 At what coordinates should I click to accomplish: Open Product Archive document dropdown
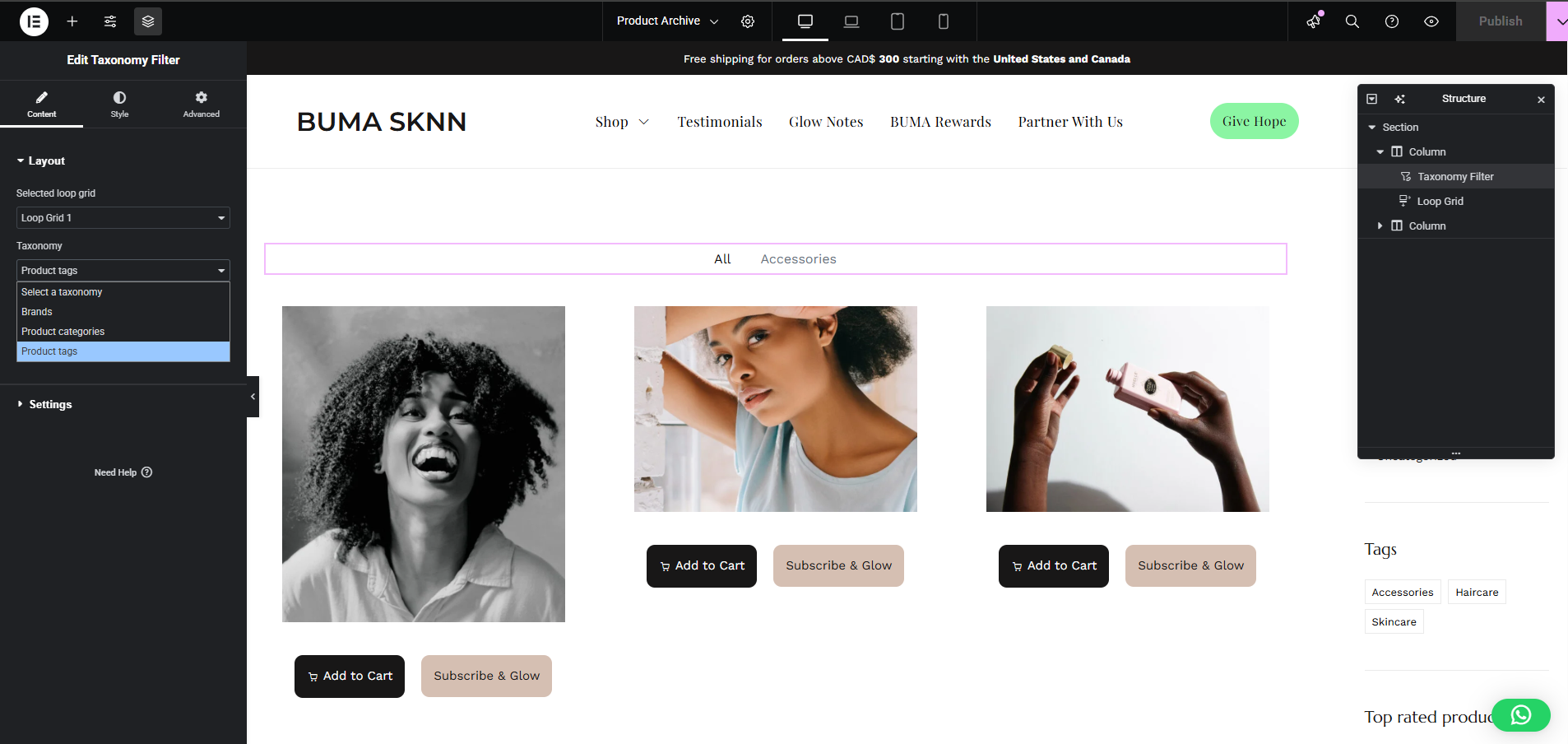[667, 21]
